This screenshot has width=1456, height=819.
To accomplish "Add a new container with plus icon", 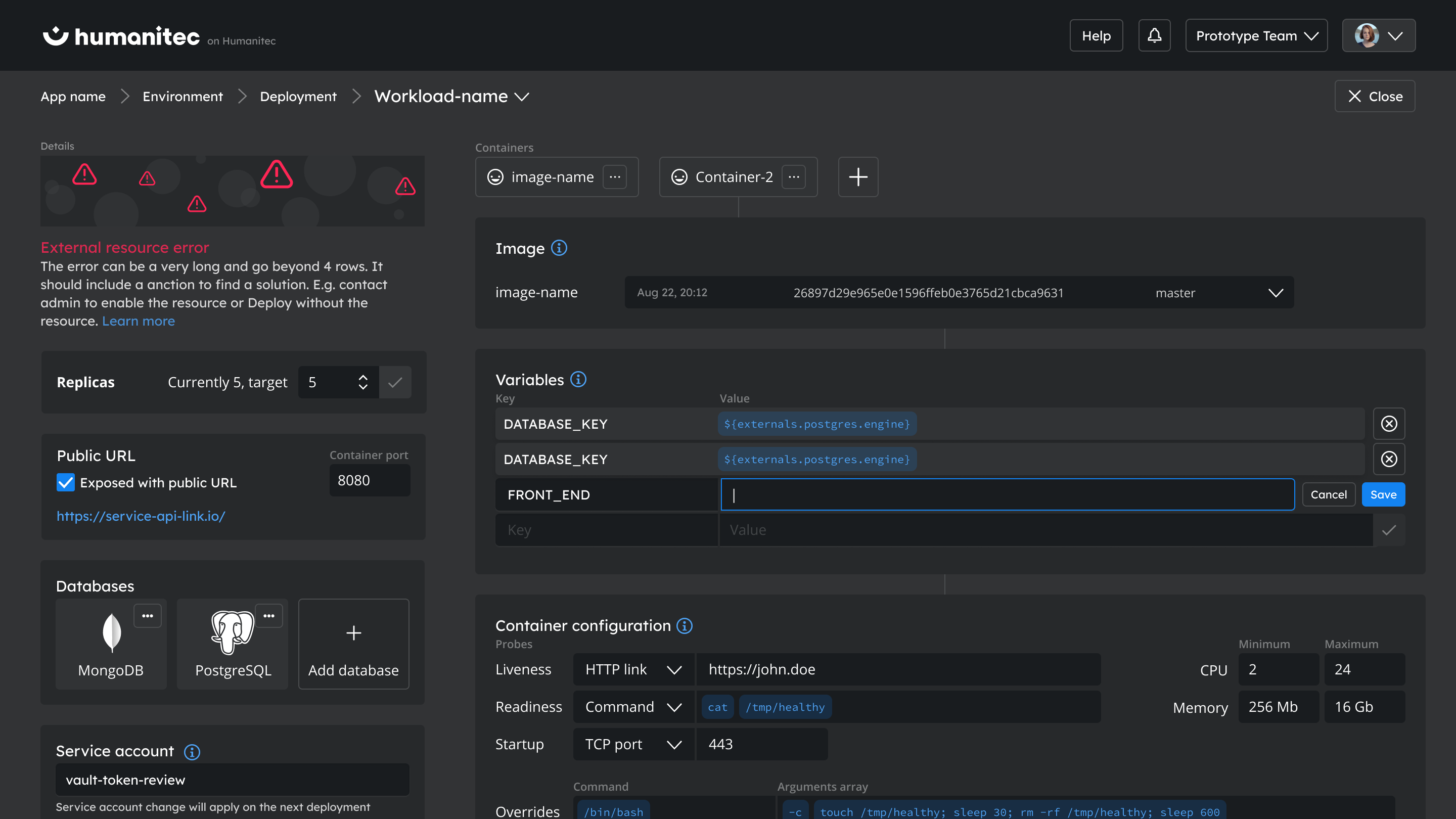I will click(x=857, y=177).
